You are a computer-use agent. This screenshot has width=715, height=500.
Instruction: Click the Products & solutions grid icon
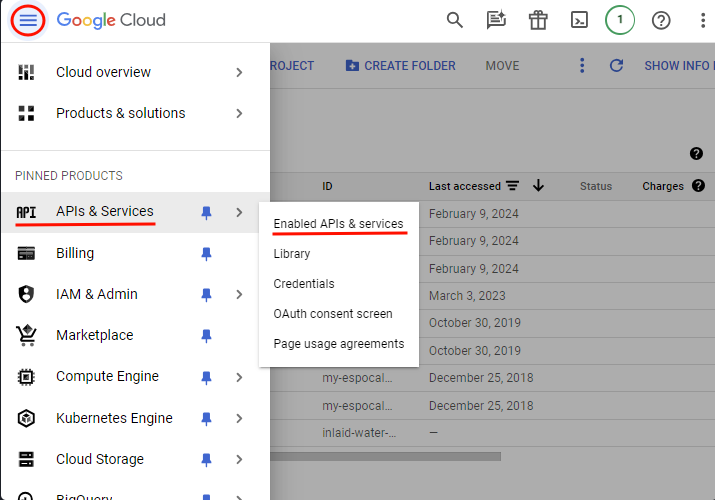tap(26, 113)
